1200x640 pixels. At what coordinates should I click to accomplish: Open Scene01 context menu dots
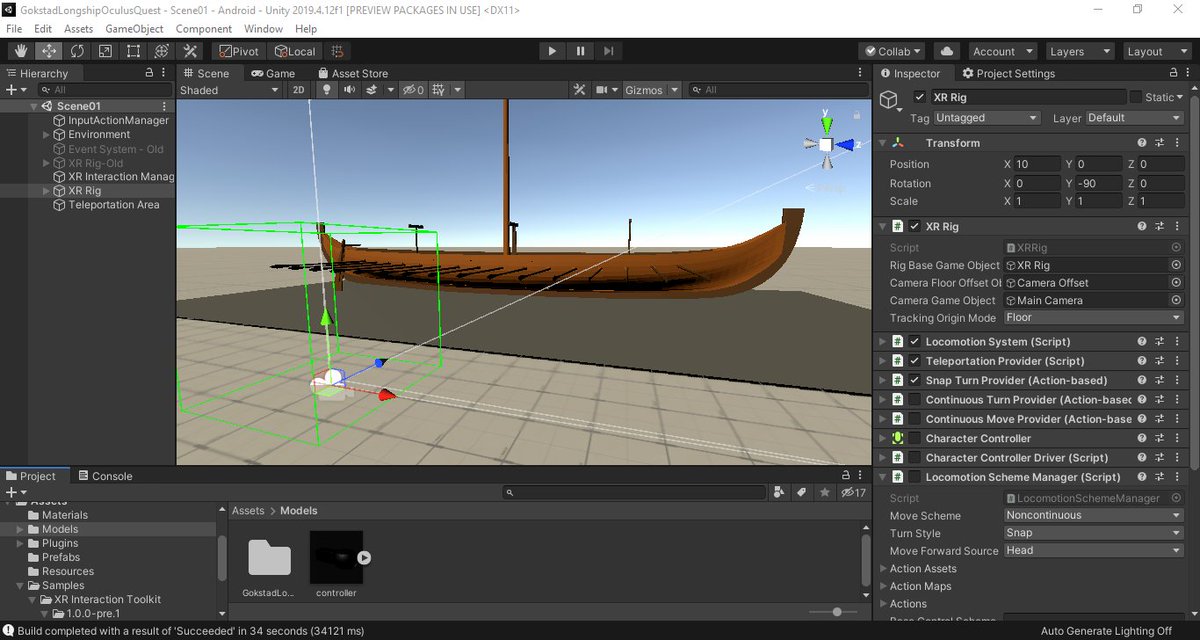(x=165, y=106)
